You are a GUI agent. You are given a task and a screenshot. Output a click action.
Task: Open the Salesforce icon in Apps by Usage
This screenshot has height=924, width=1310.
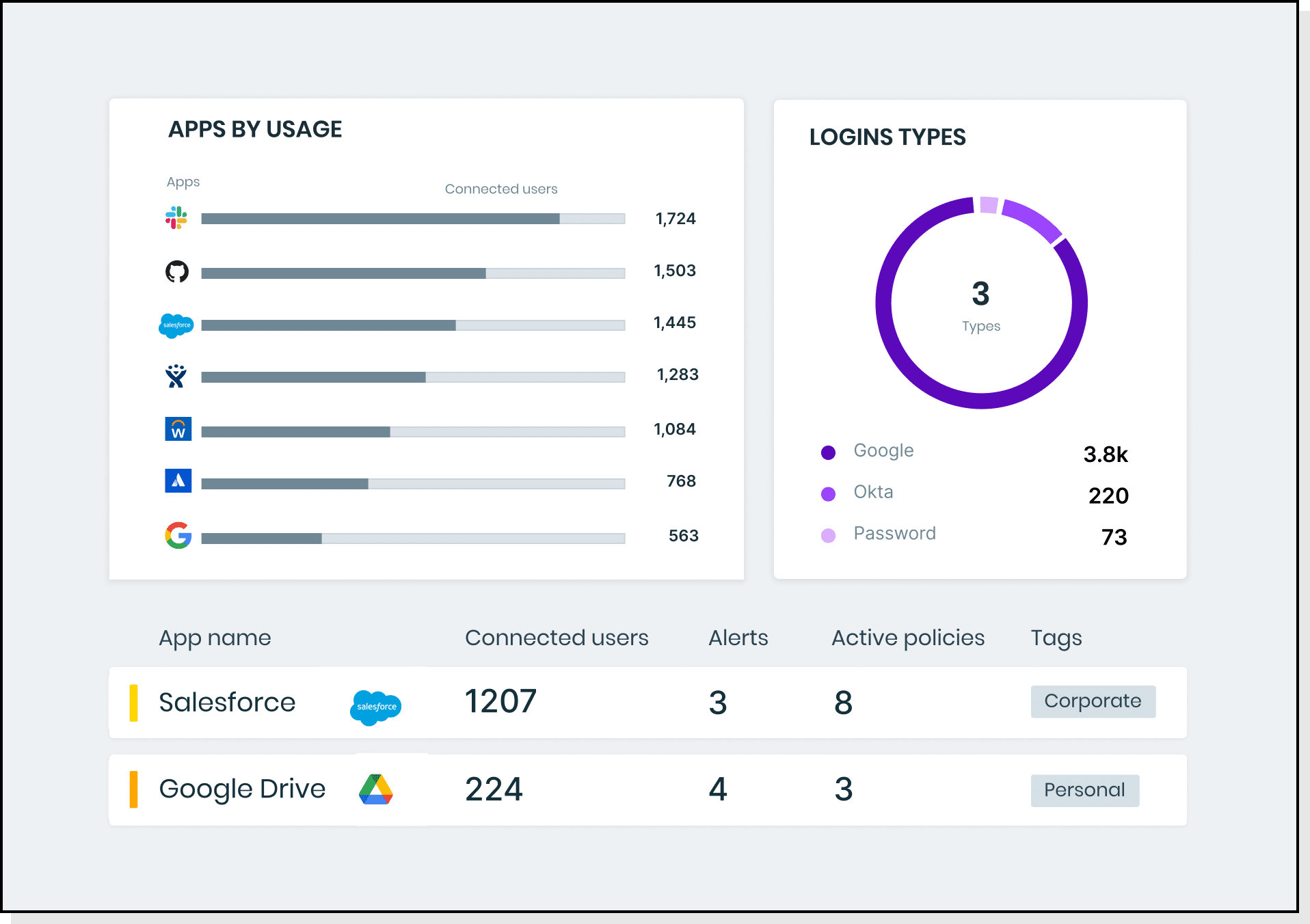click(x=177, y=324)
